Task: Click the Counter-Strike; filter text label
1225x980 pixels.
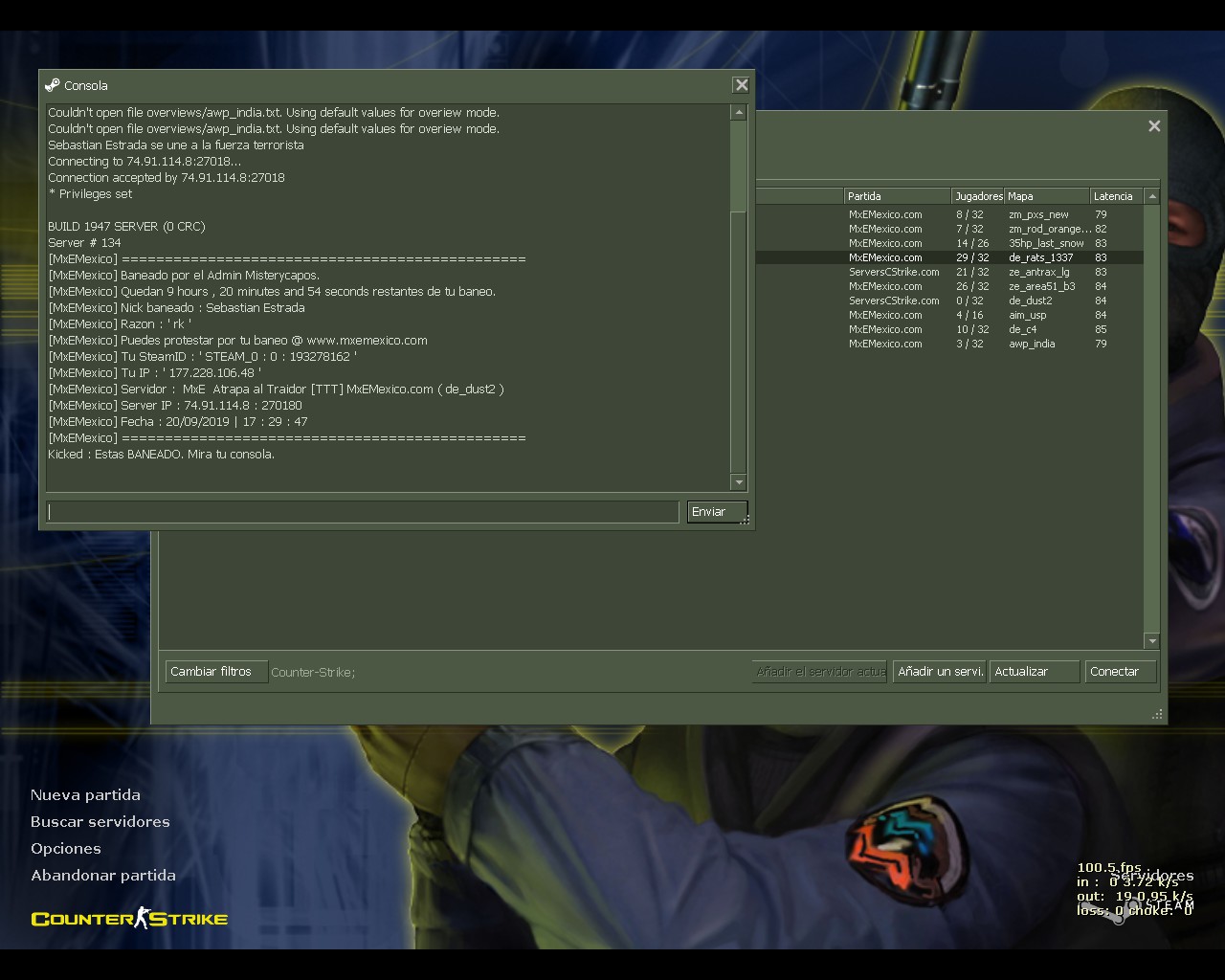Action: tap(313, 673)
